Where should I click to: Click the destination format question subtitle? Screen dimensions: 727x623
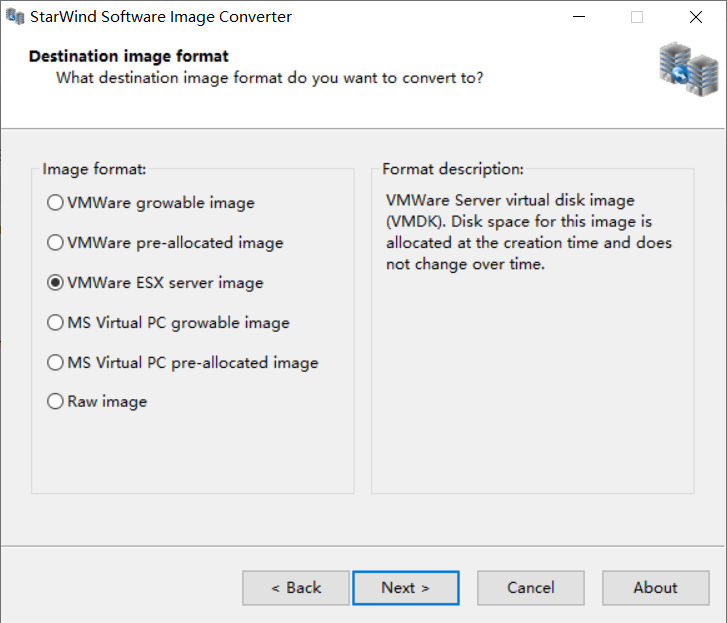pyautogui.click(x=270, y=77)
